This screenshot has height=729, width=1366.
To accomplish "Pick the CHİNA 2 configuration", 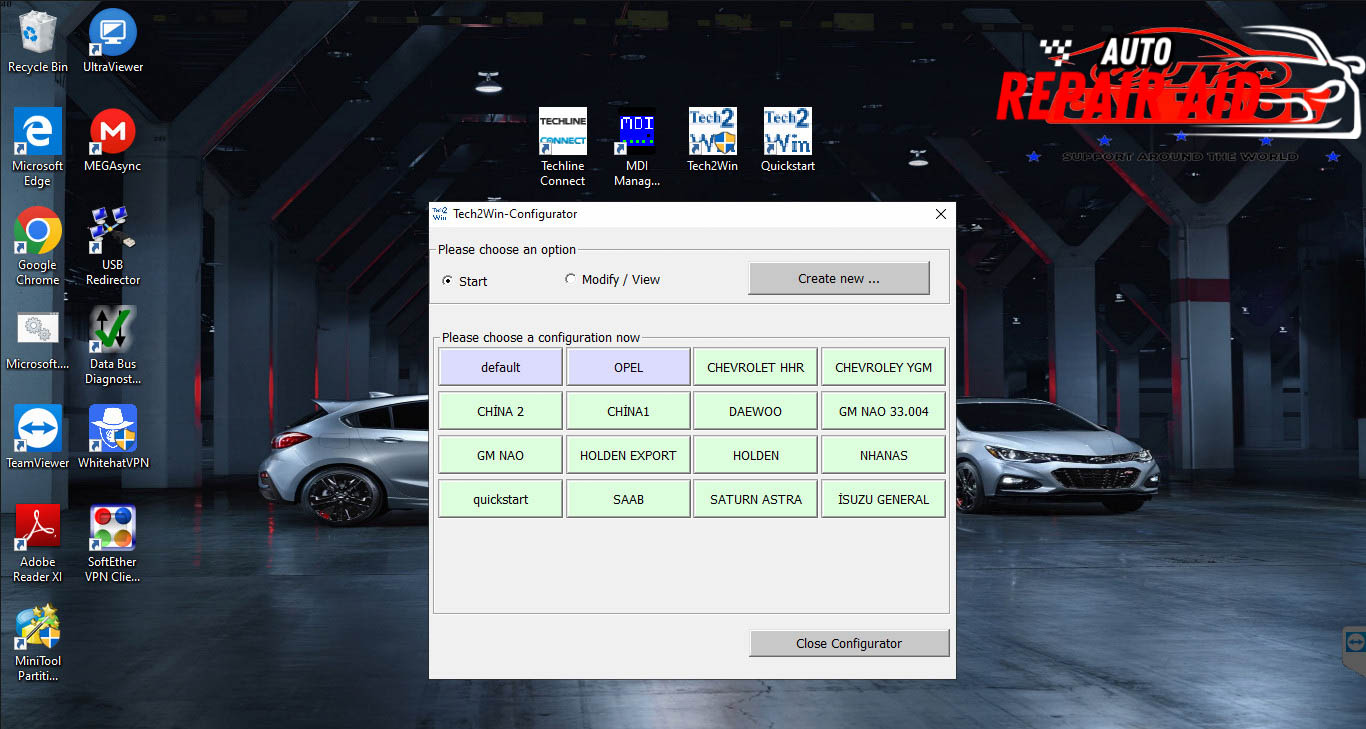I will [500, 411].
